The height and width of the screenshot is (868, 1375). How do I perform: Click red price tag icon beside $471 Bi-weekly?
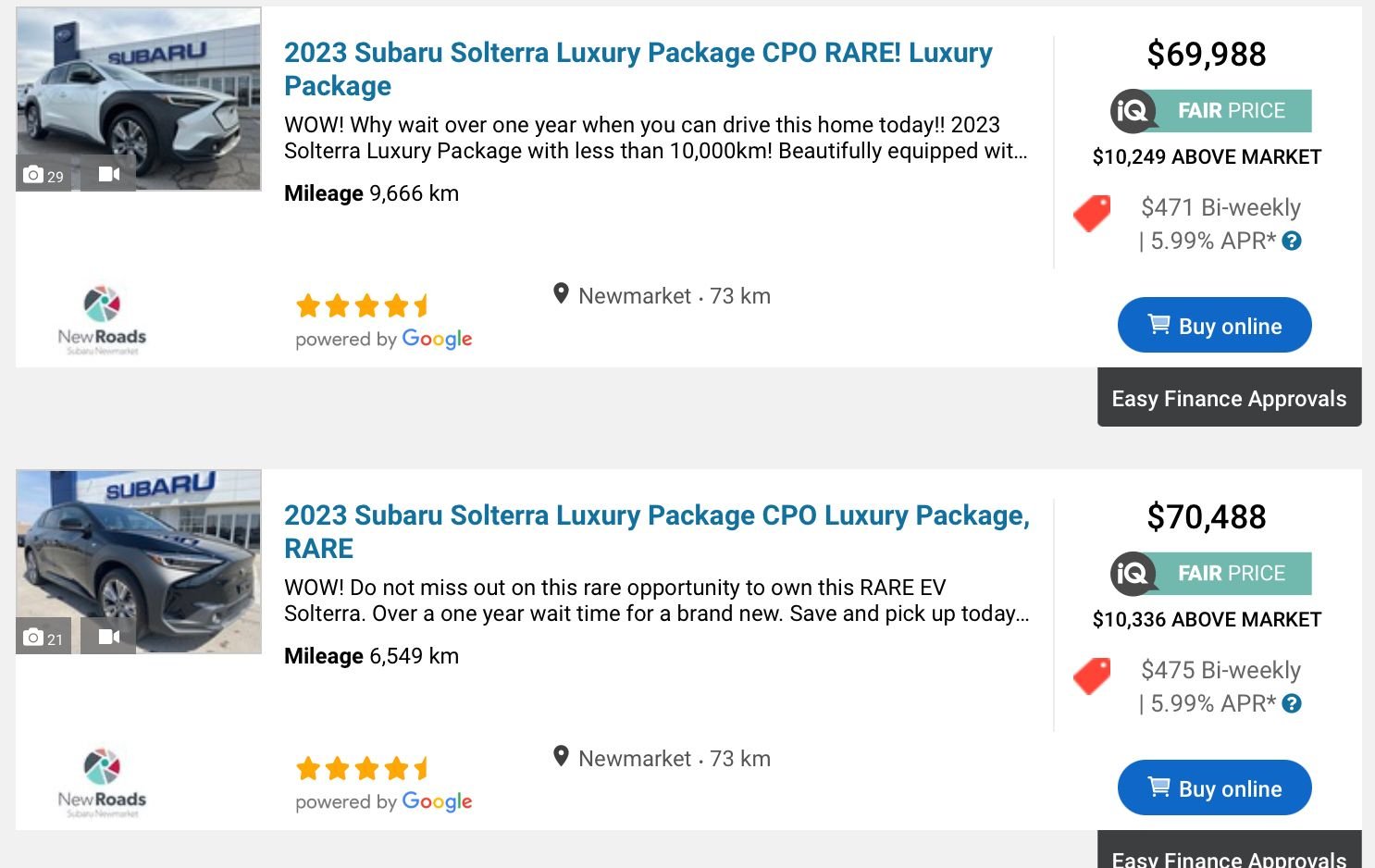1092,214
